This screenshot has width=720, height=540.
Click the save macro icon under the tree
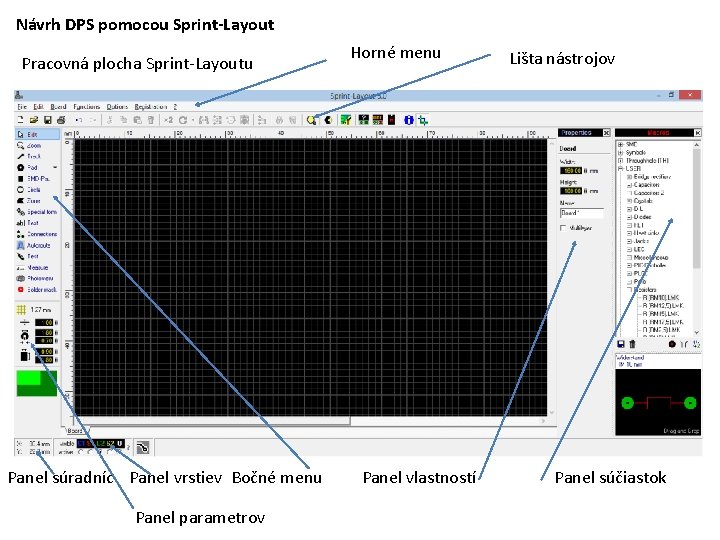click(621, 344)
